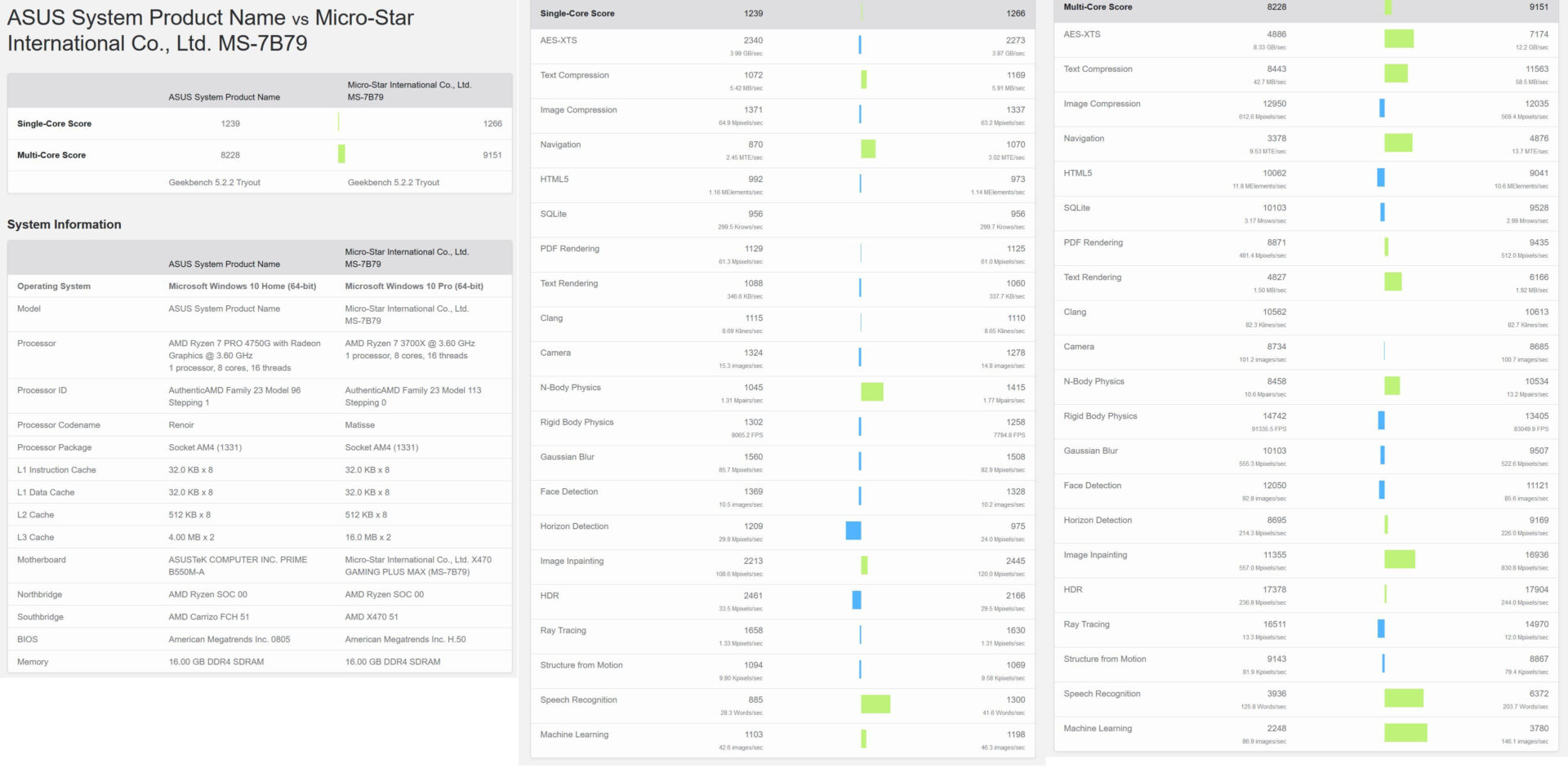Click 'Navigation' label in the single-core panel
This screenshot has height=768, width=1568.
tap(560, 144)
